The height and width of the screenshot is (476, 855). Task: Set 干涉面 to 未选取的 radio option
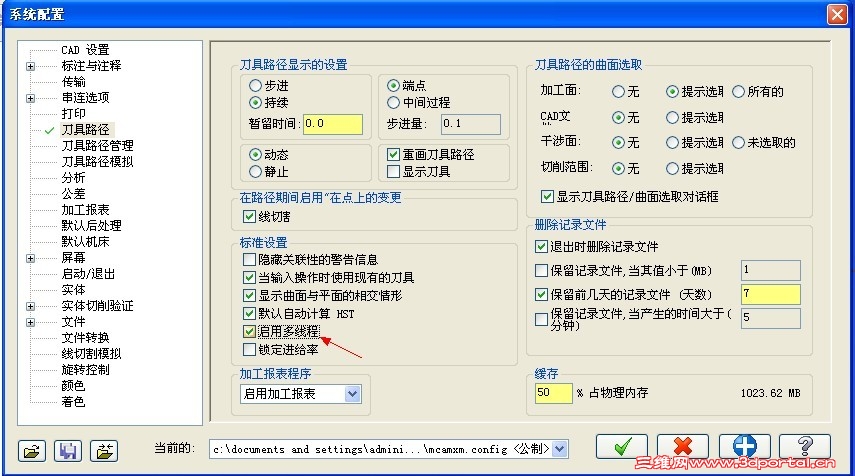738,143
